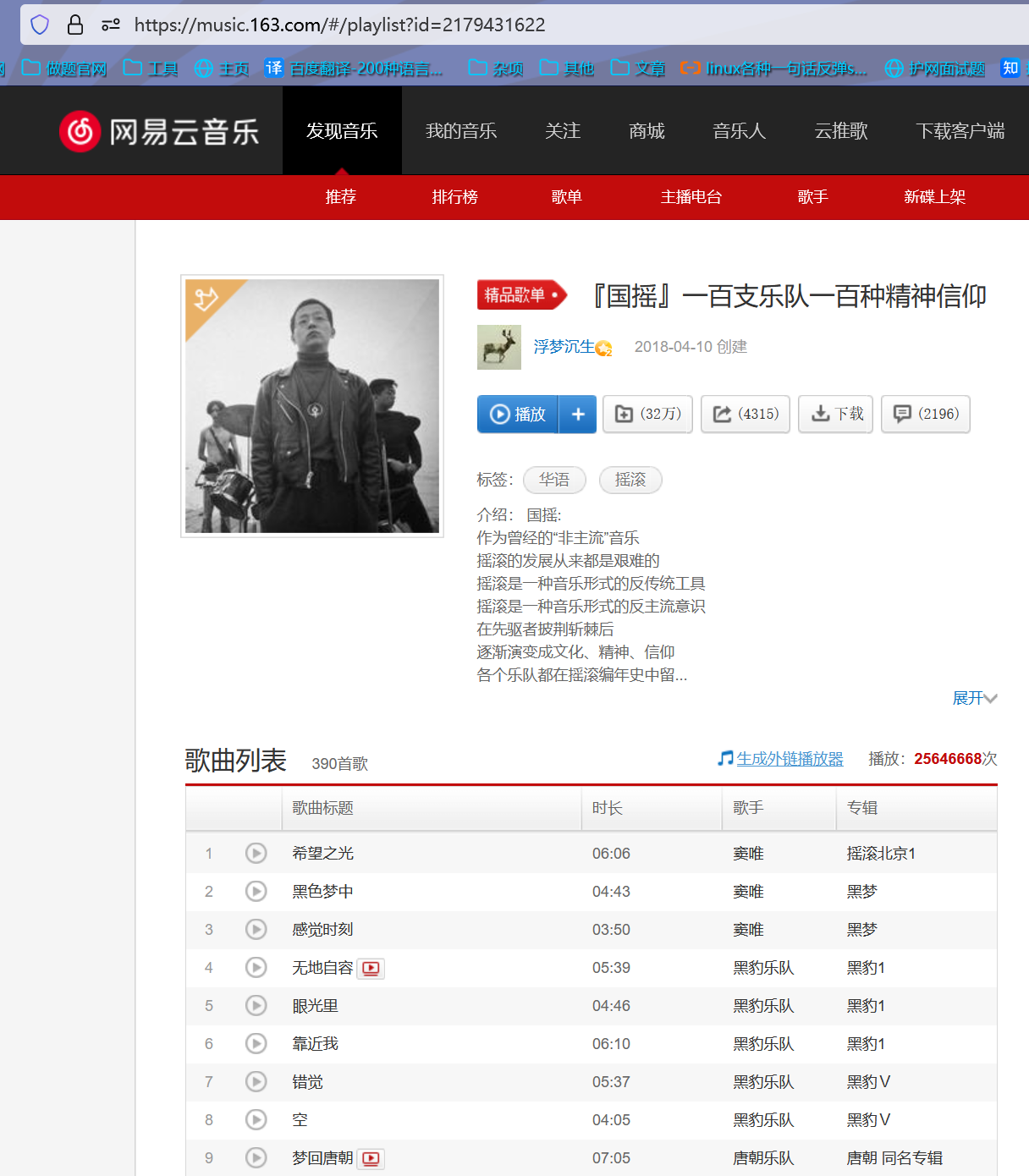Play song 错觉
The width and height of the screenshot is (1029, 1176).
(x=256, y=1081)
